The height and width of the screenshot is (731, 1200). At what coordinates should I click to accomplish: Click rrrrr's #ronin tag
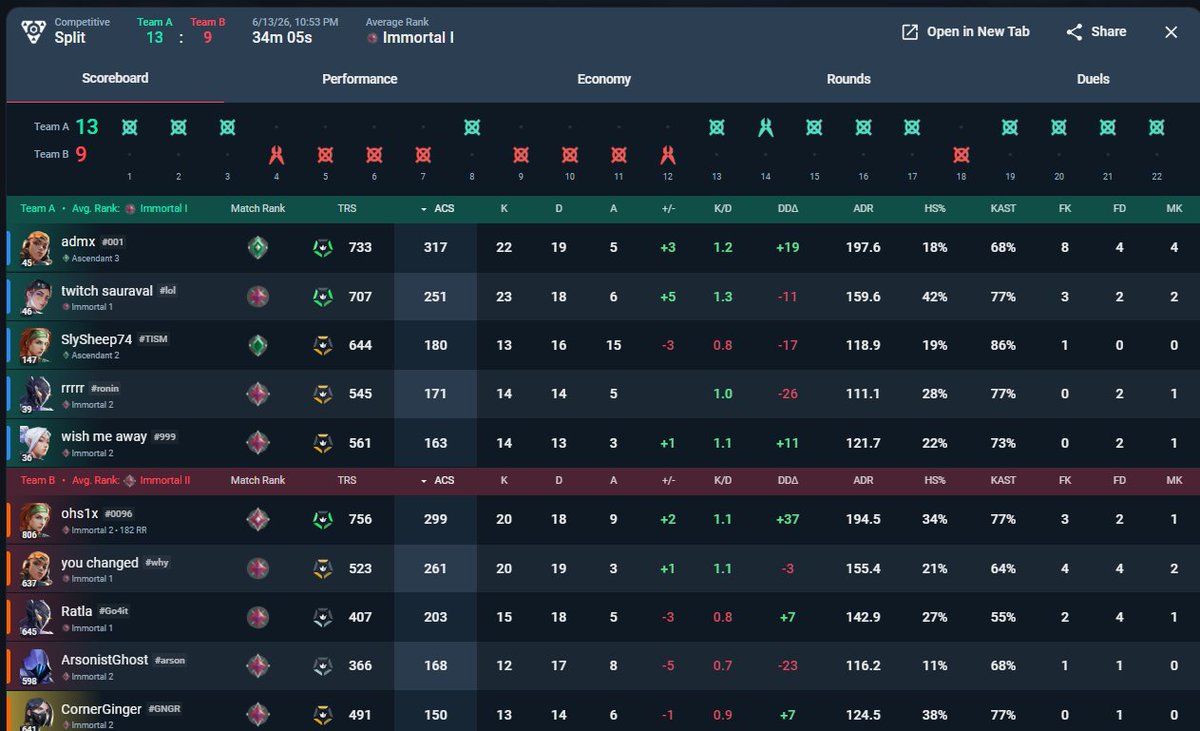click(x=105, y=388)
